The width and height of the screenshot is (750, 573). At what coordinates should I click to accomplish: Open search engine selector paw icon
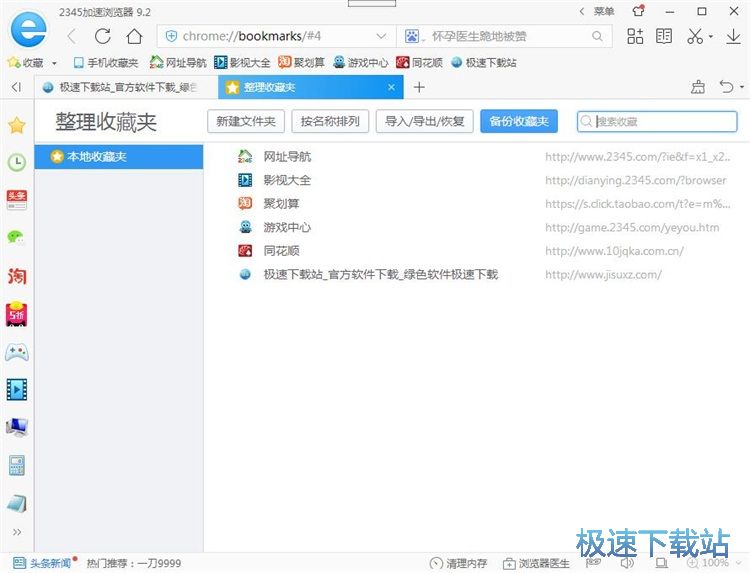click(x=412, y=36)
